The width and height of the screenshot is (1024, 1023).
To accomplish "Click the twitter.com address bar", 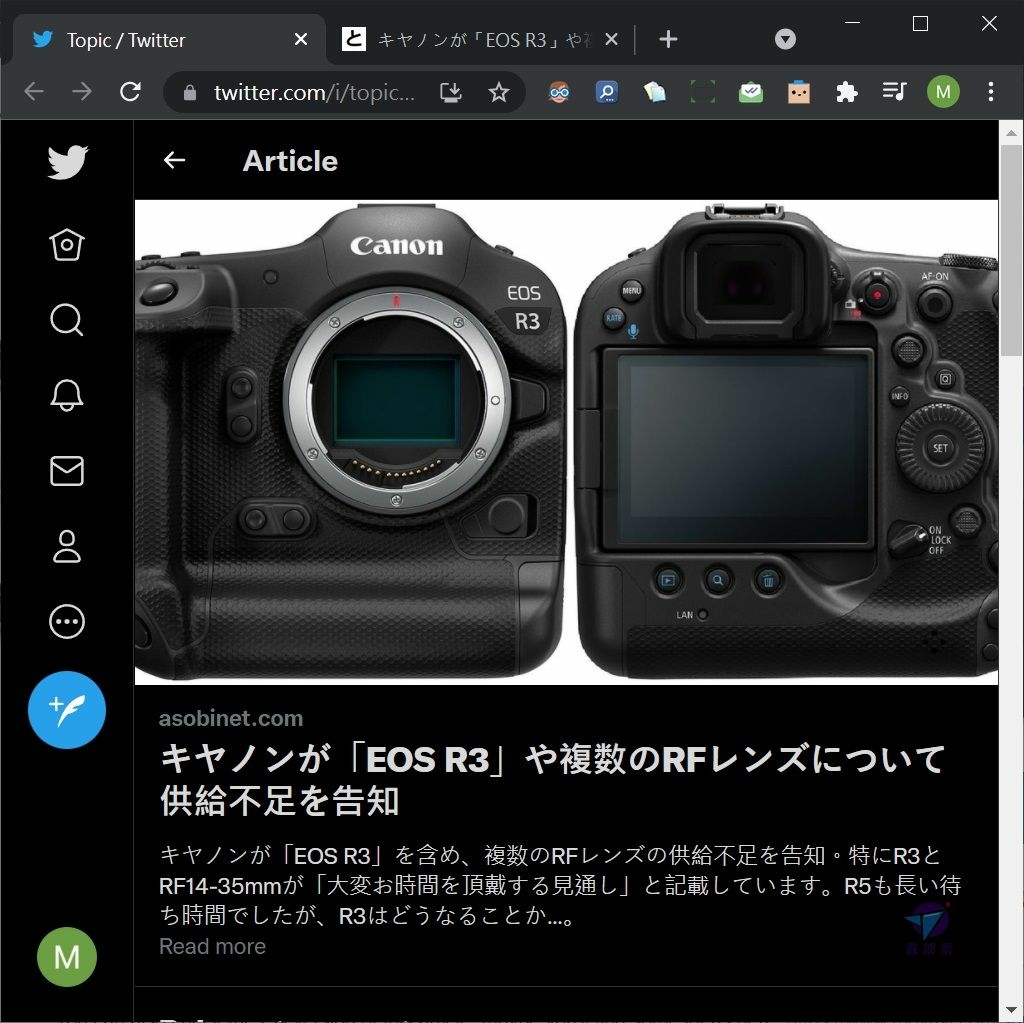I will point(313,92).
